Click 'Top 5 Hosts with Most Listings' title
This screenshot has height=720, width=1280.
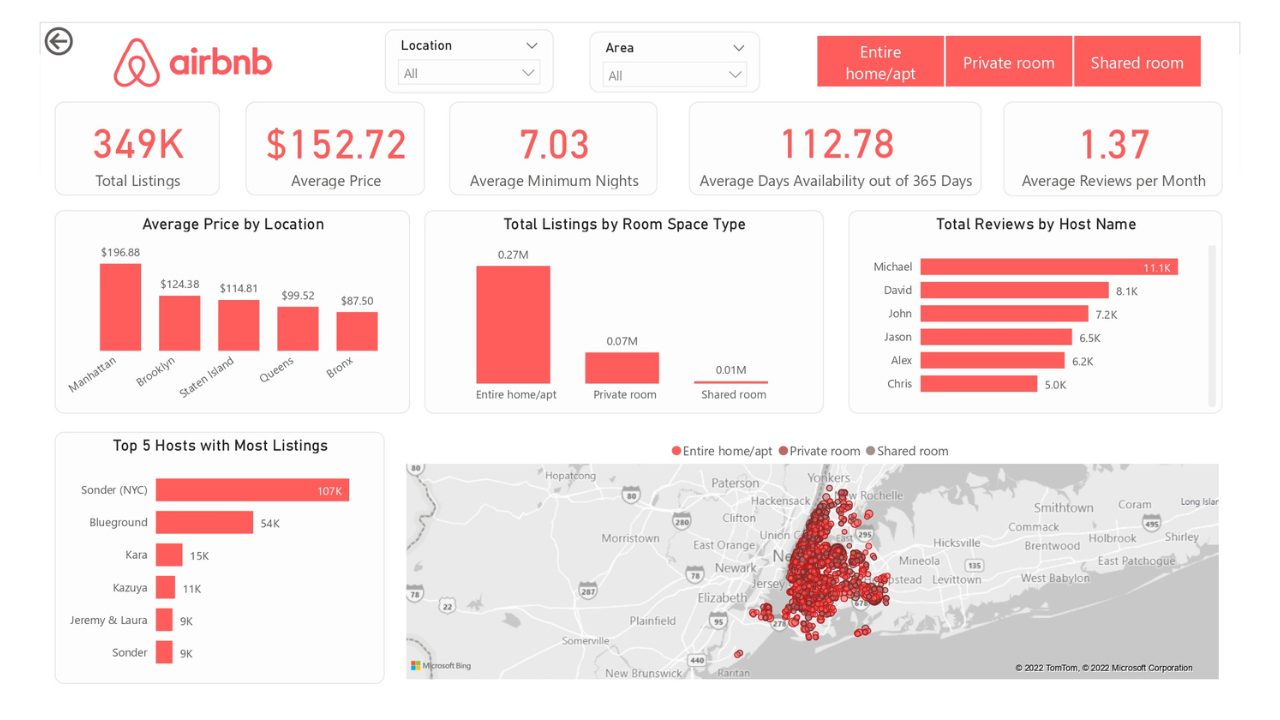220,446
